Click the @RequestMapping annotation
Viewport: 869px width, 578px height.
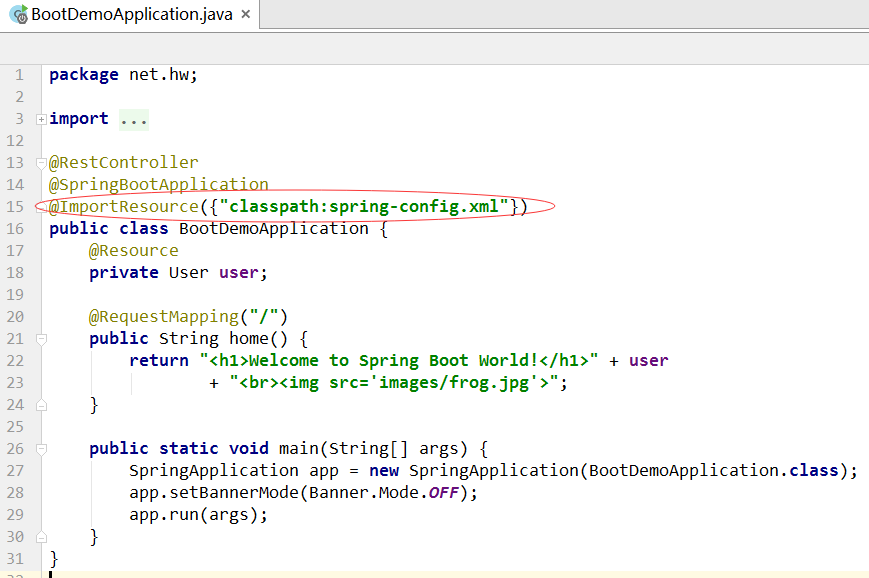[163, 316]
